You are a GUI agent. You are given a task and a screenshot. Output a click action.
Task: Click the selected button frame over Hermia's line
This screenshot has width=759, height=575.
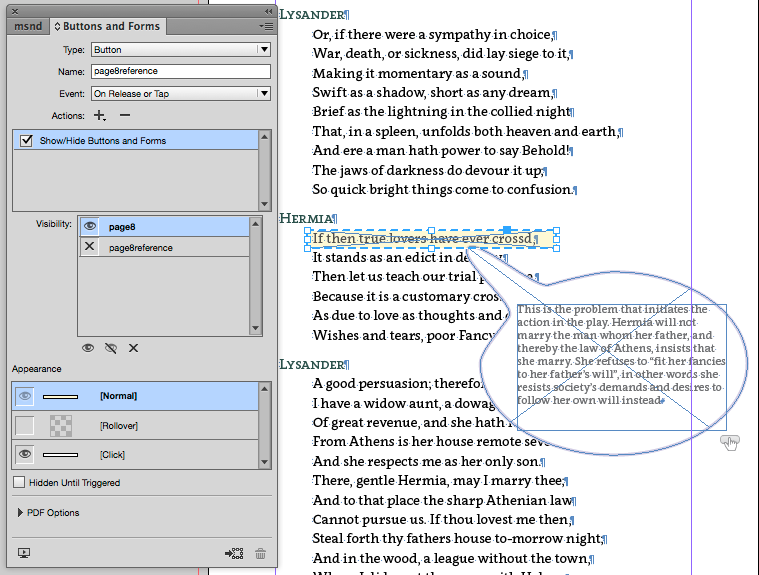432,239
